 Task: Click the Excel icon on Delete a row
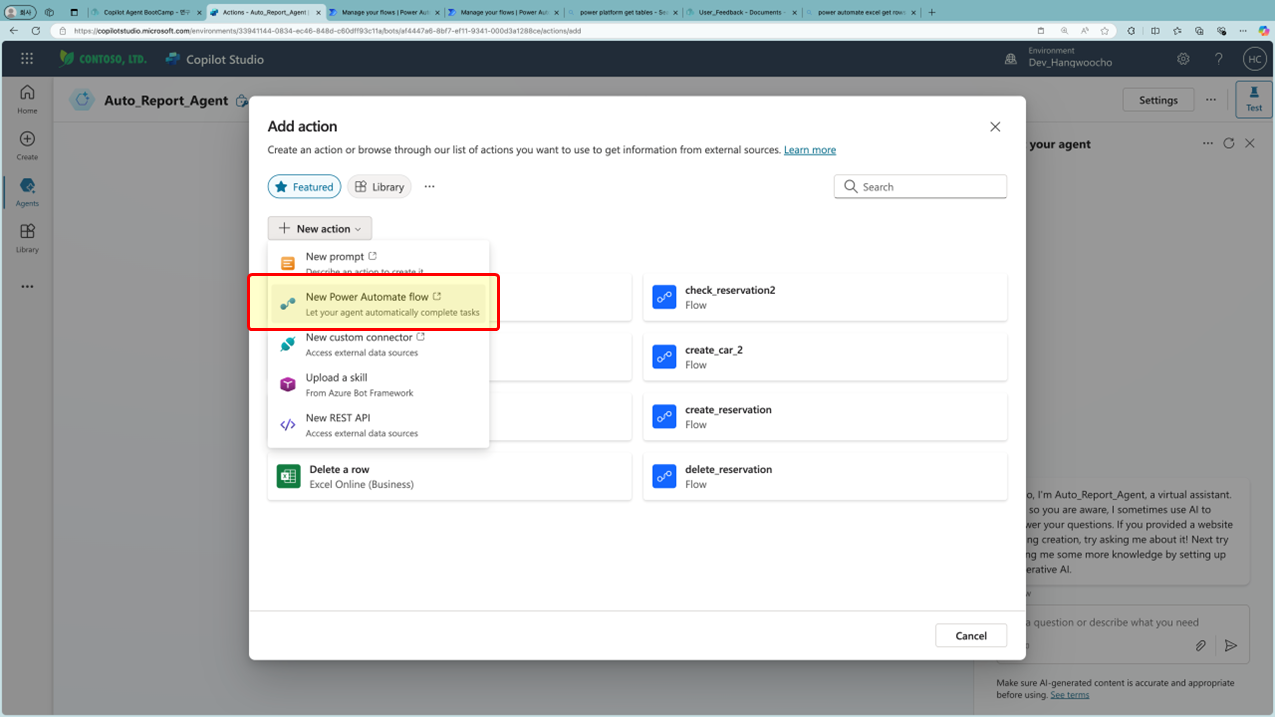pos(289,476)
